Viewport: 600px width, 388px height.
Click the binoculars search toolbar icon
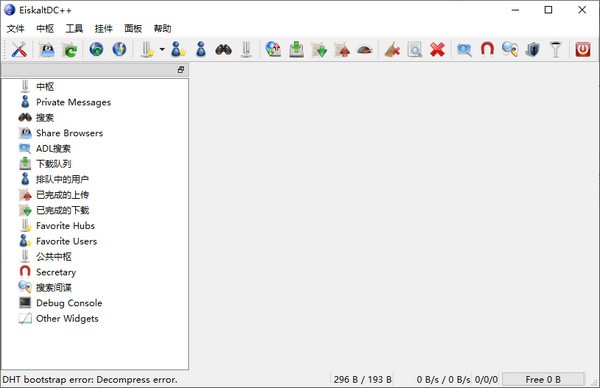coord(223,49)
